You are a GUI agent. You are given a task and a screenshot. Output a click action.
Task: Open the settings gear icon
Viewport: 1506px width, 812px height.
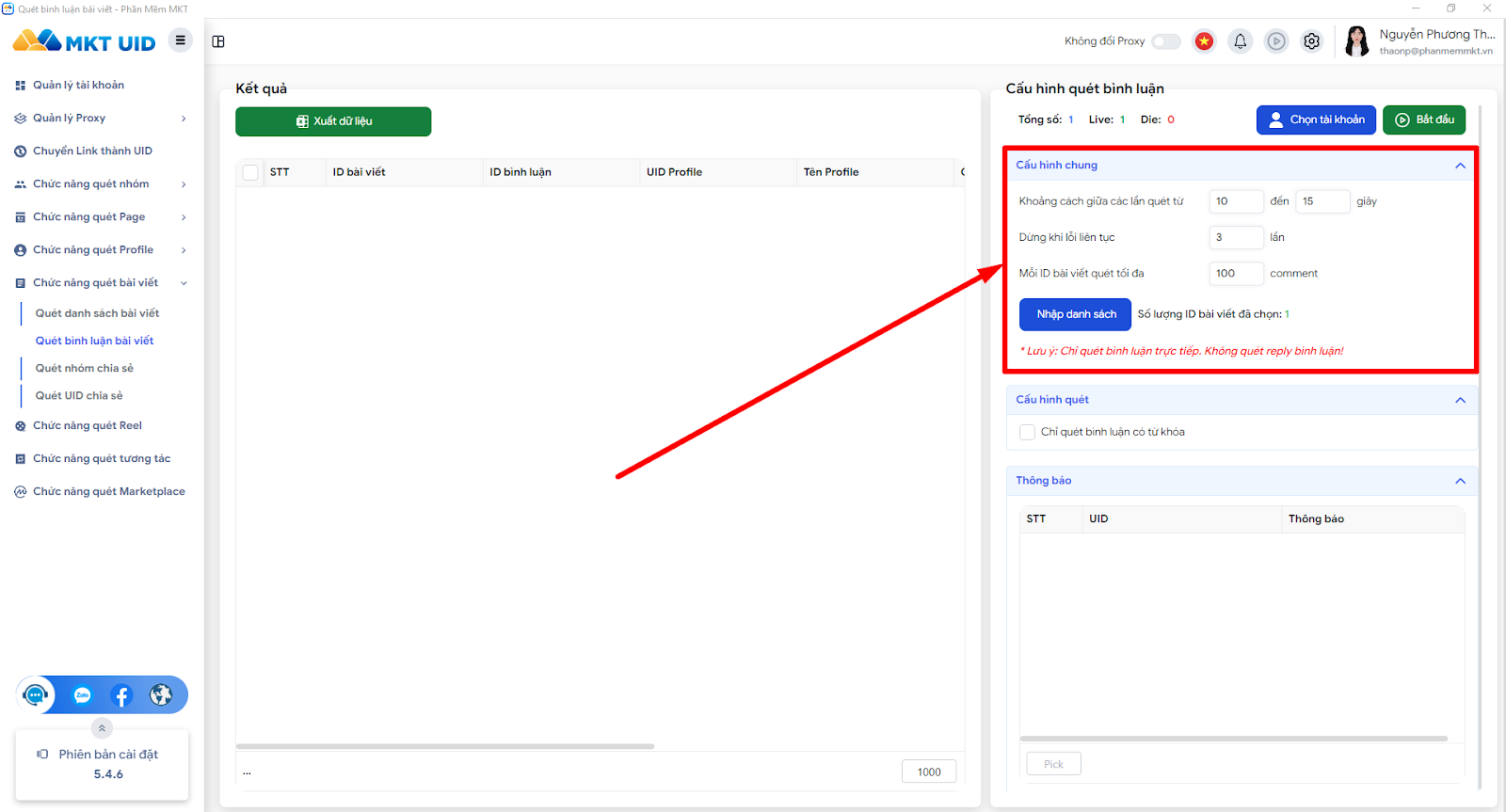[x=1311, y=41]
